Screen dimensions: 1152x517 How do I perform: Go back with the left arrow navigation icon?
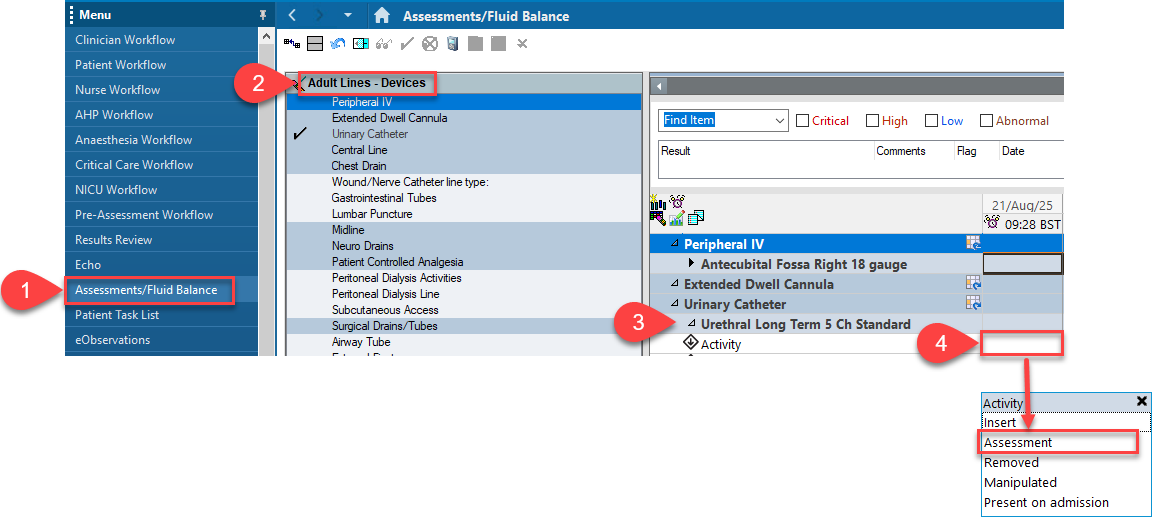tap(292, 15)
